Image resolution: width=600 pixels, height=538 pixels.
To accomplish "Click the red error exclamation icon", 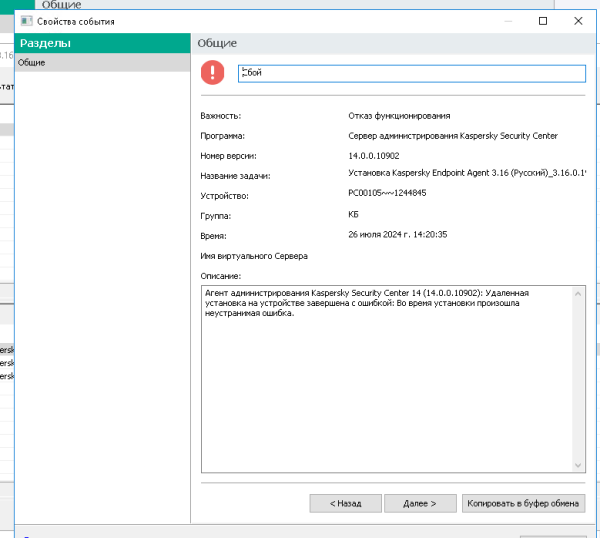I will coord(212,73).
